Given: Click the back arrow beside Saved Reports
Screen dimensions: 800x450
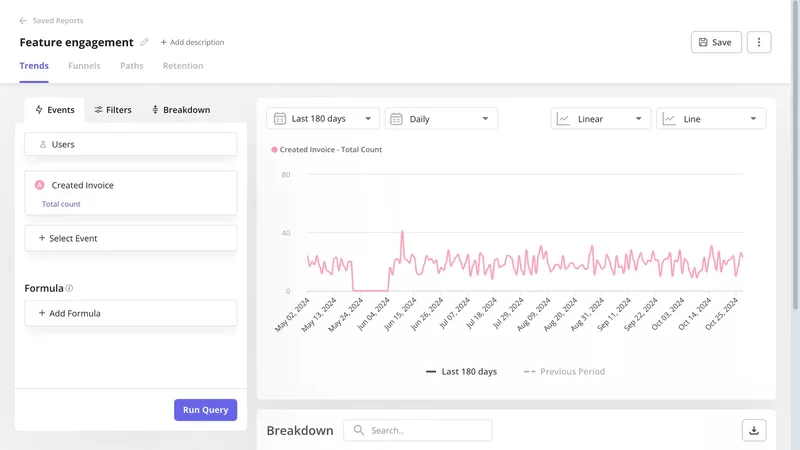Looking at the screenshot, I should 23,20.
